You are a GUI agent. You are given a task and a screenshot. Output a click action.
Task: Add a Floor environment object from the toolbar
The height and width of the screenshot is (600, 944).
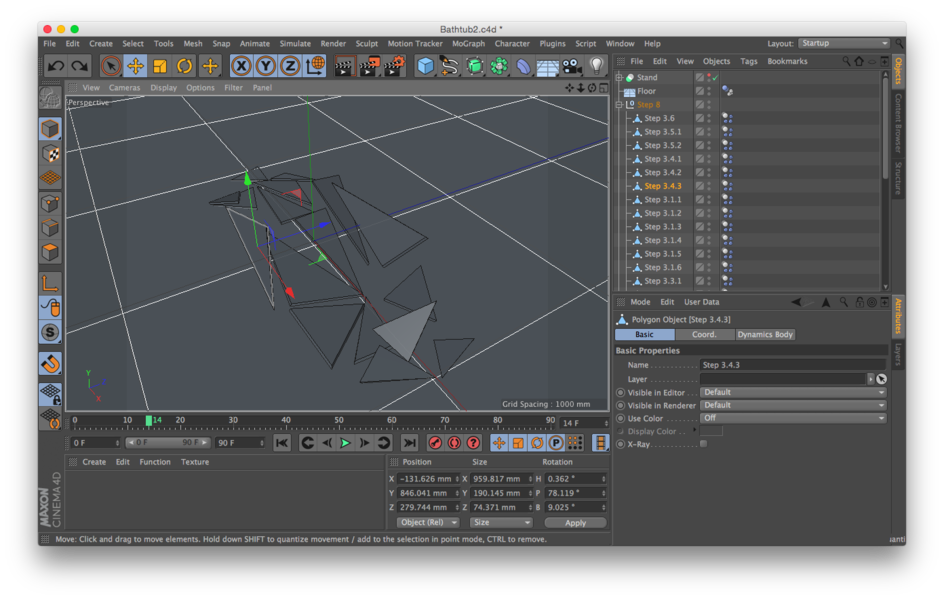(x=547, y=67)
